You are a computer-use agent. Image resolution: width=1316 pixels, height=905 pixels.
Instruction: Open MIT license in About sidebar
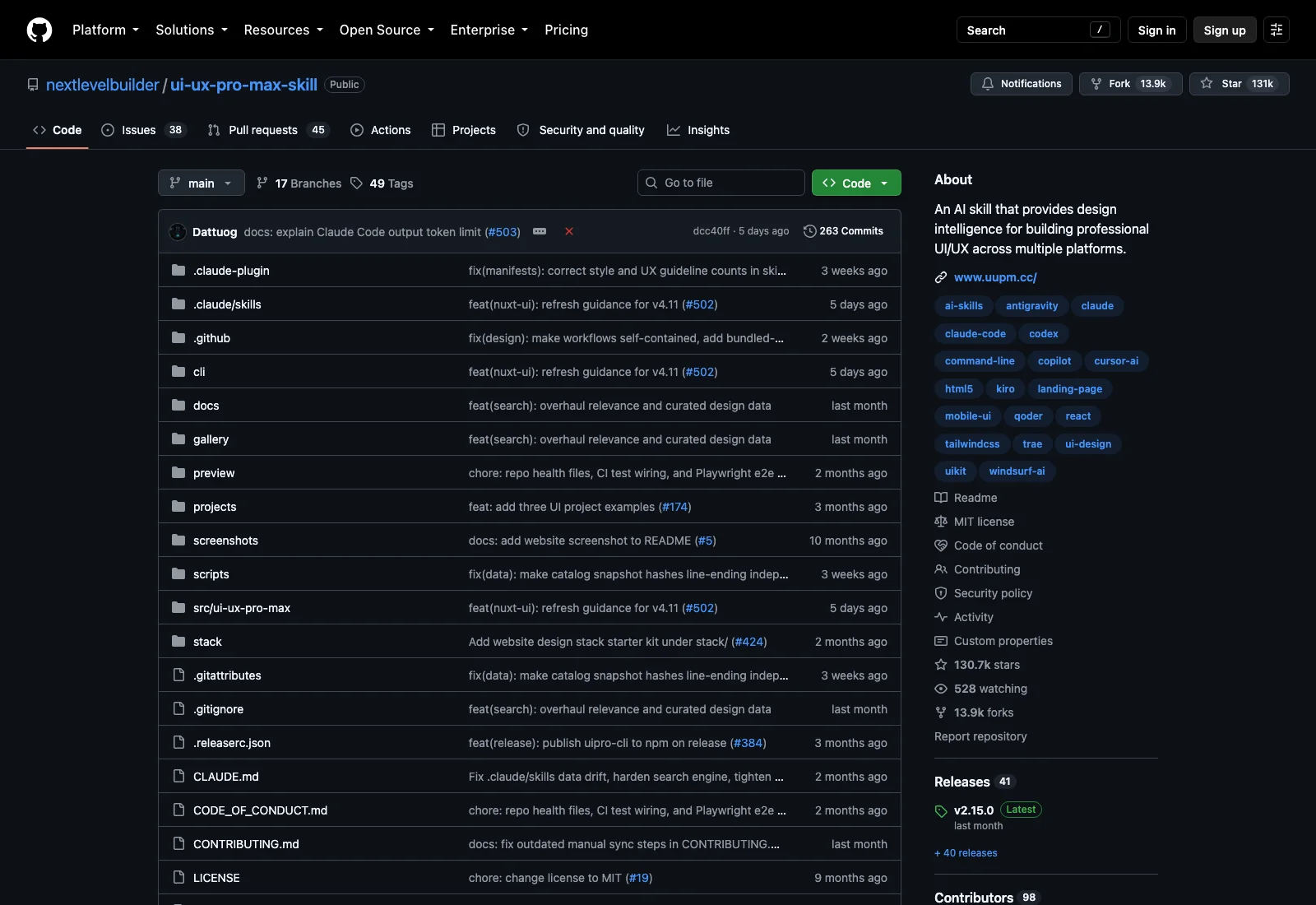975,522
